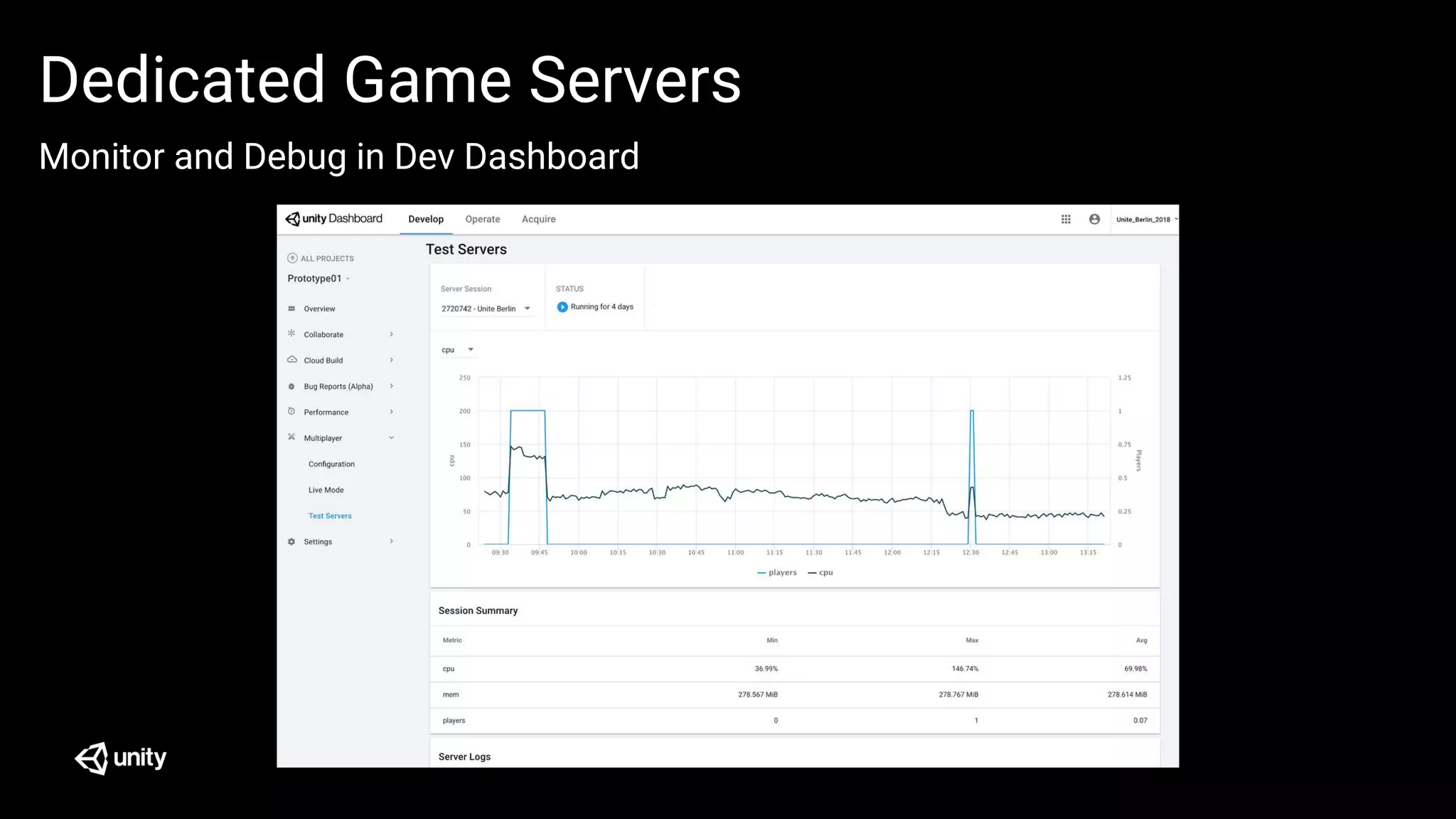Go to Live Mode page
The height and width of the screenshot is (819, 1456).
[326, 490]
